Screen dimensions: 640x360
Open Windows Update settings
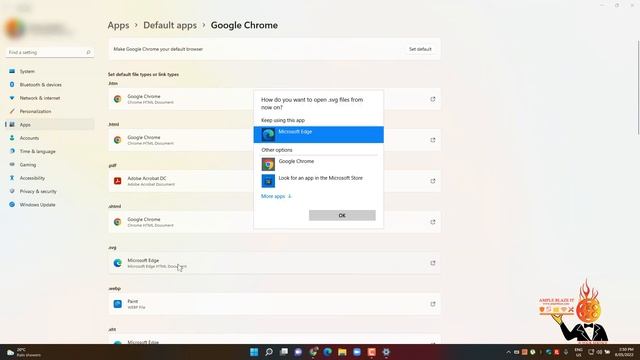[x=49, y=204]
